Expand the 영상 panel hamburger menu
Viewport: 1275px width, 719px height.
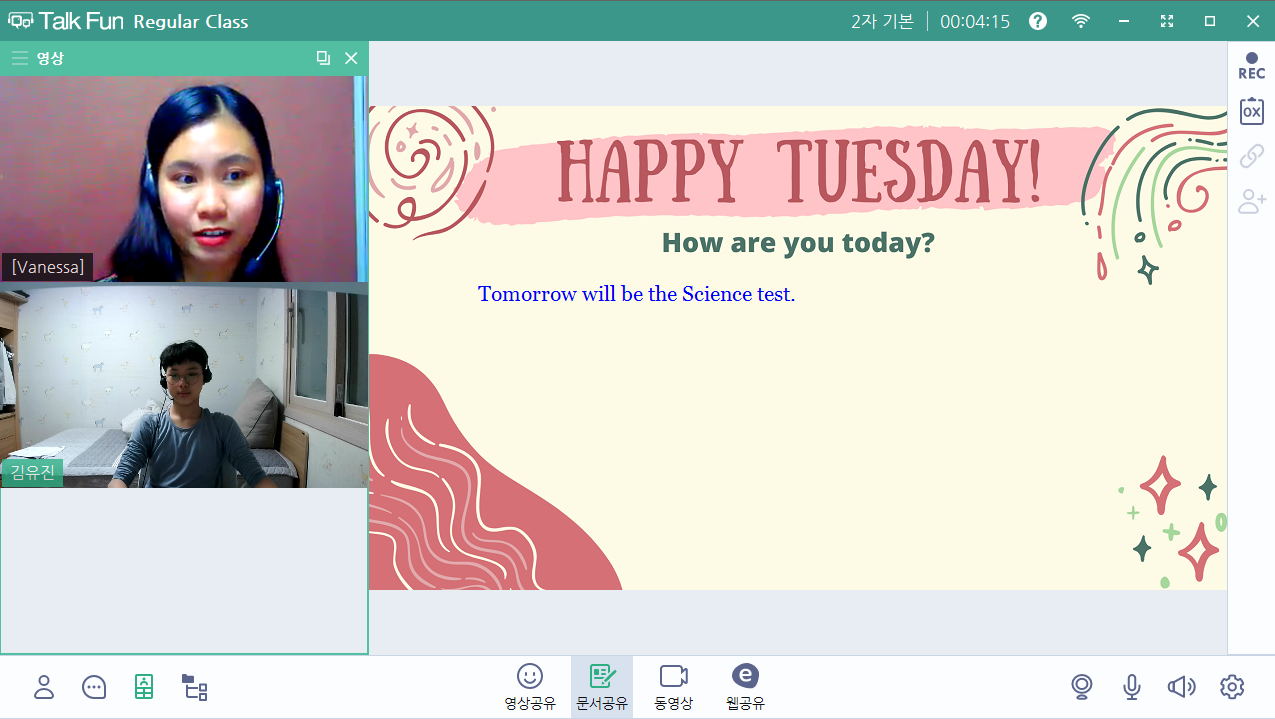(19, 58)
